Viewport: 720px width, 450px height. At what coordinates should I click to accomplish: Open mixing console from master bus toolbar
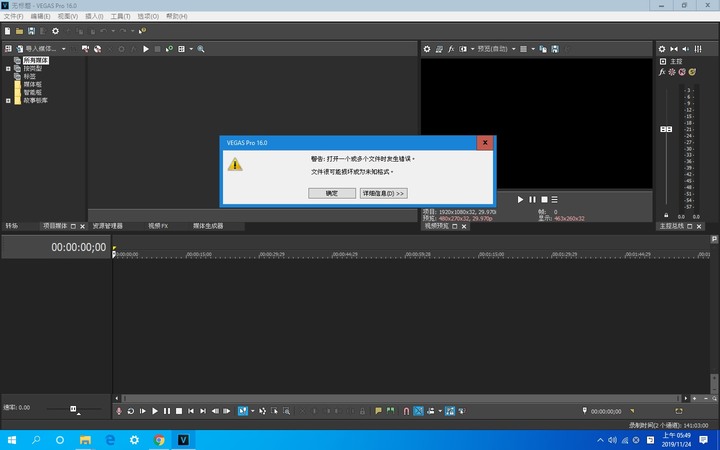[x=698, y=49]
